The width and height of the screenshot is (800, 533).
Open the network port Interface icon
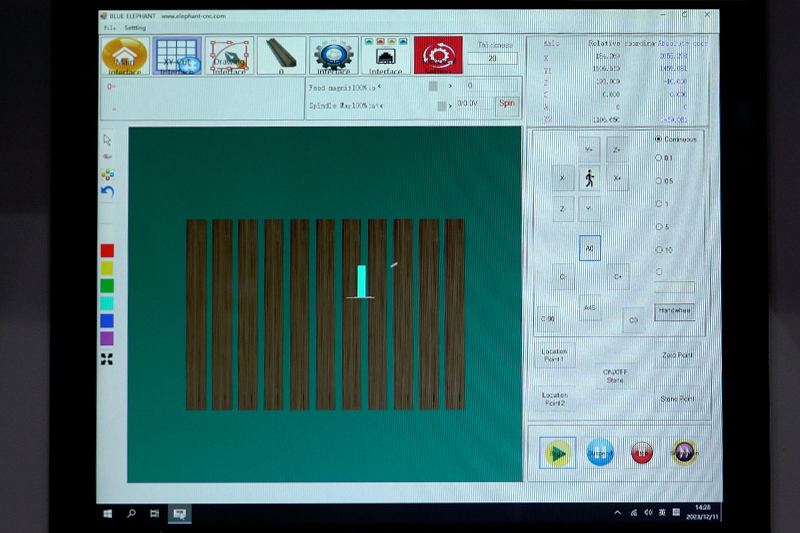pyautogui.click(x=385, y=56)
